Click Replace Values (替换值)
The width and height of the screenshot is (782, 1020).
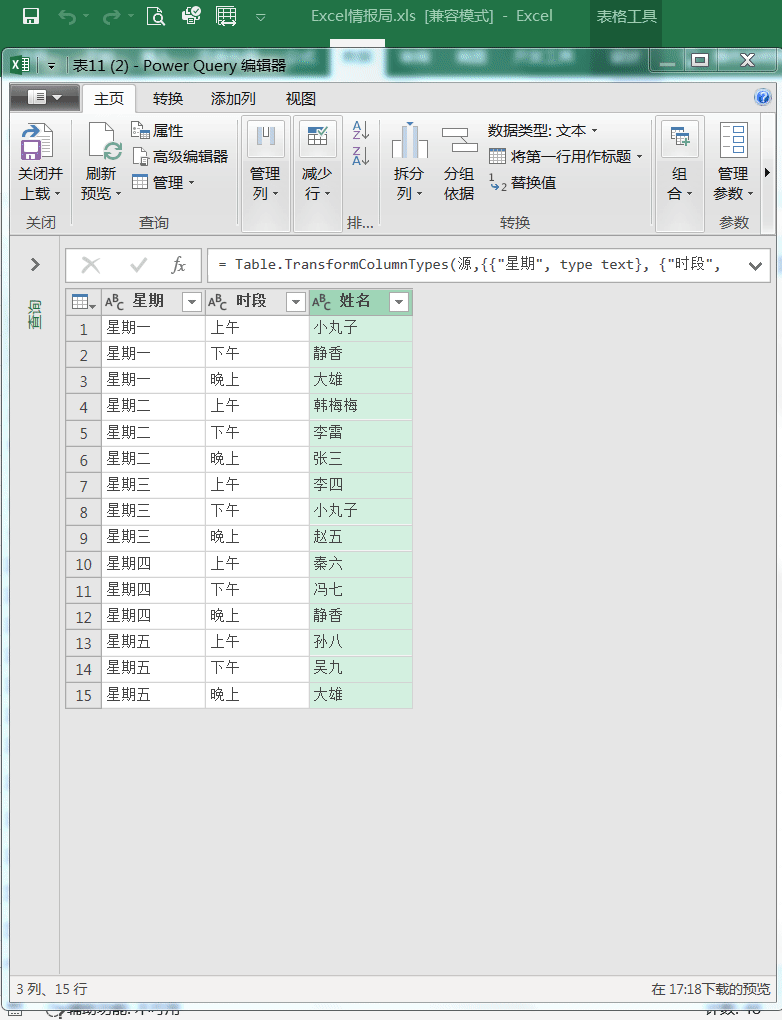click(523, 183)
